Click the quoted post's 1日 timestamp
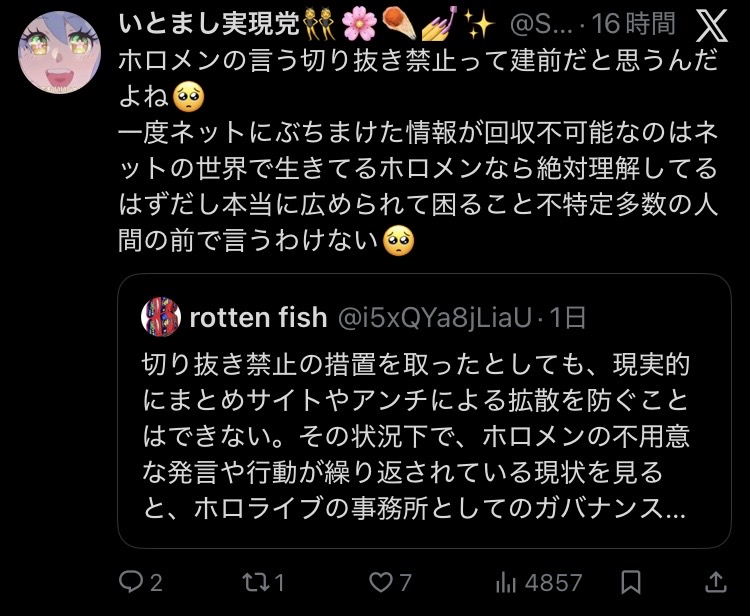This screenshot has width=750, height=616. click(x=568, y=318)
